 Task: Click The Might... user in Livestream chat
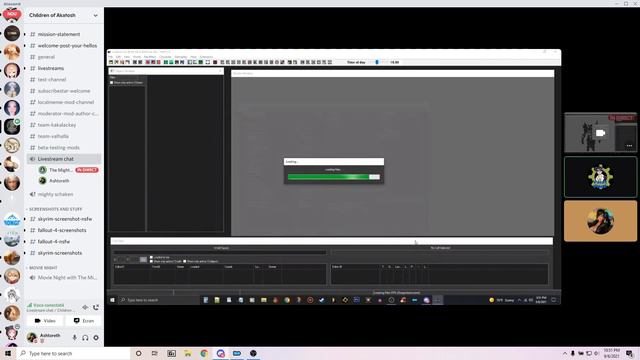point(60,170)
